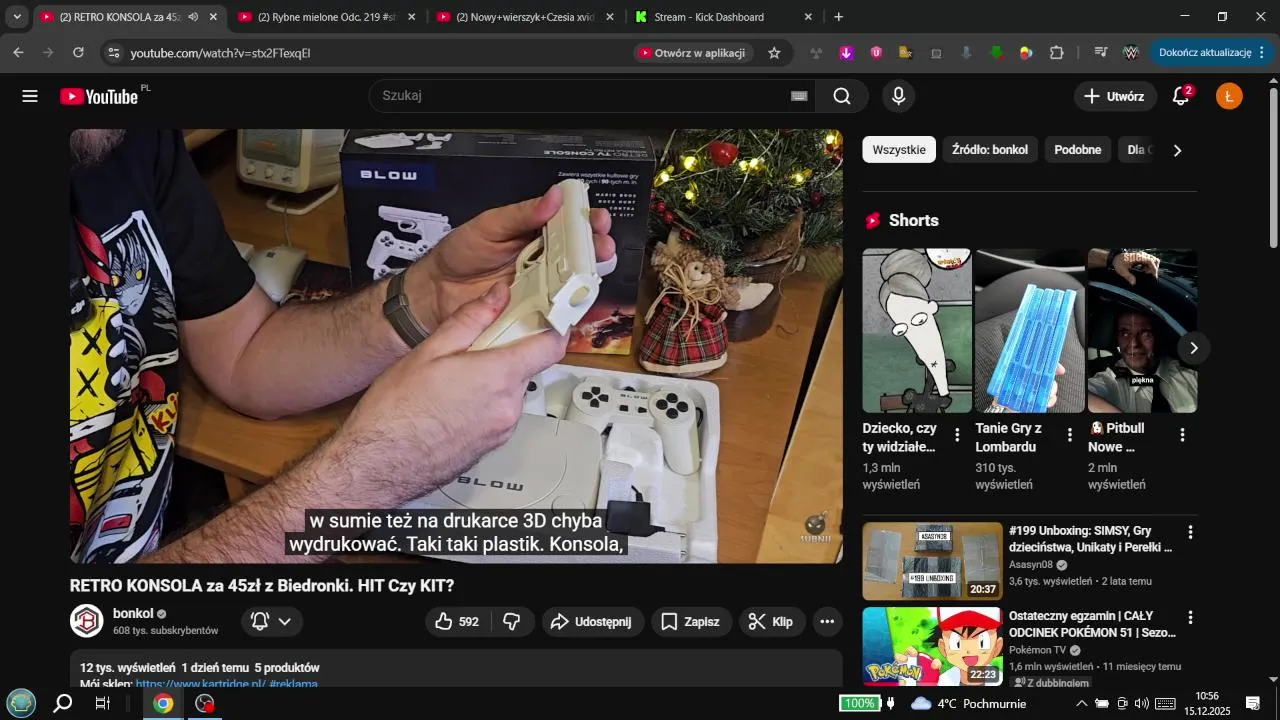Reload the page
This screenshot has width=1280, height=720.
[78, 53]
